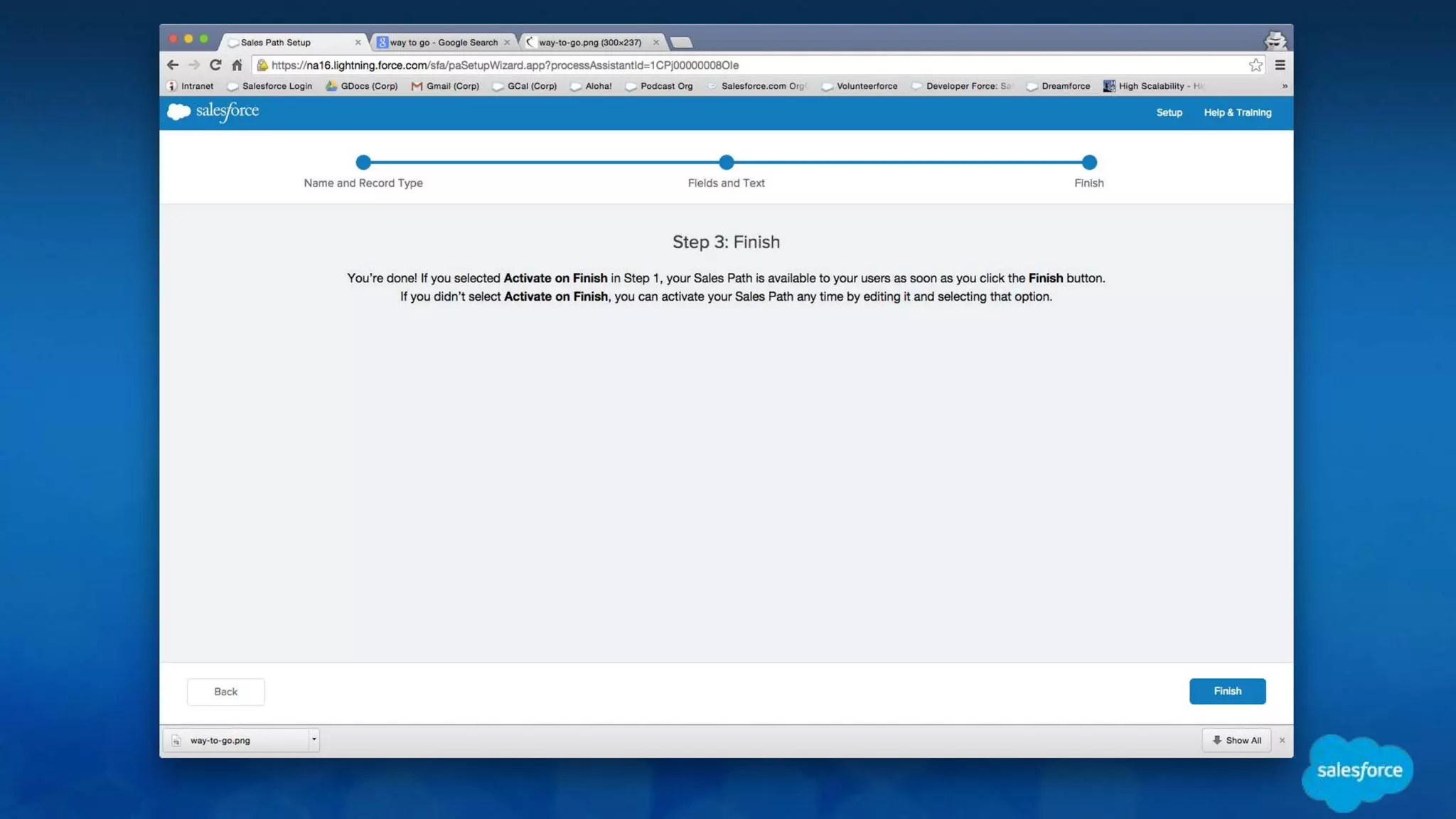The height and width of the screenshot is (819, 1456).
Task: Click the Finish button
Action: click(1227, 691)
